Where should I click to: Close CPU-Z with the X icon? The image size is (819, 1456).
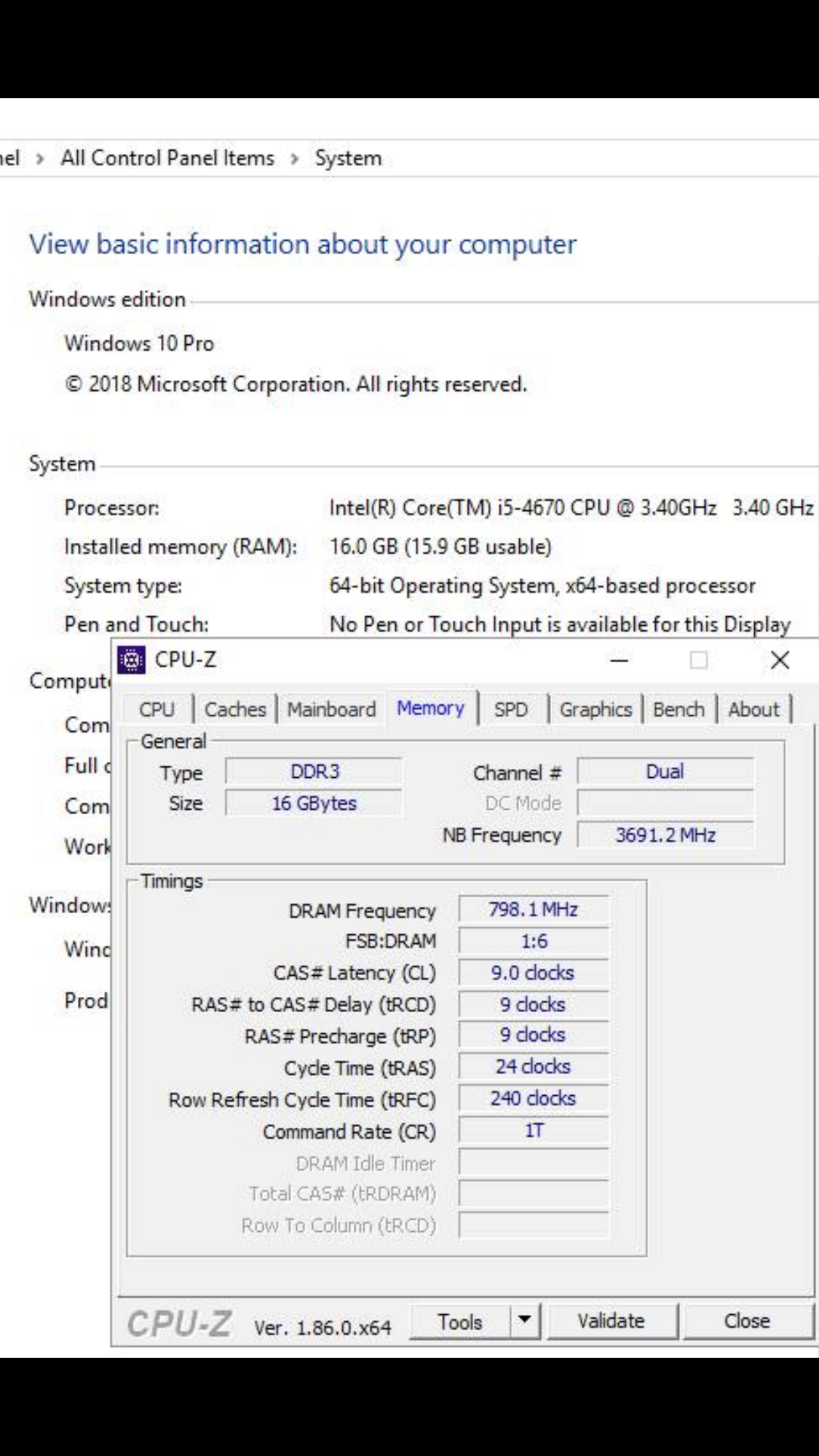coord(780,660)
